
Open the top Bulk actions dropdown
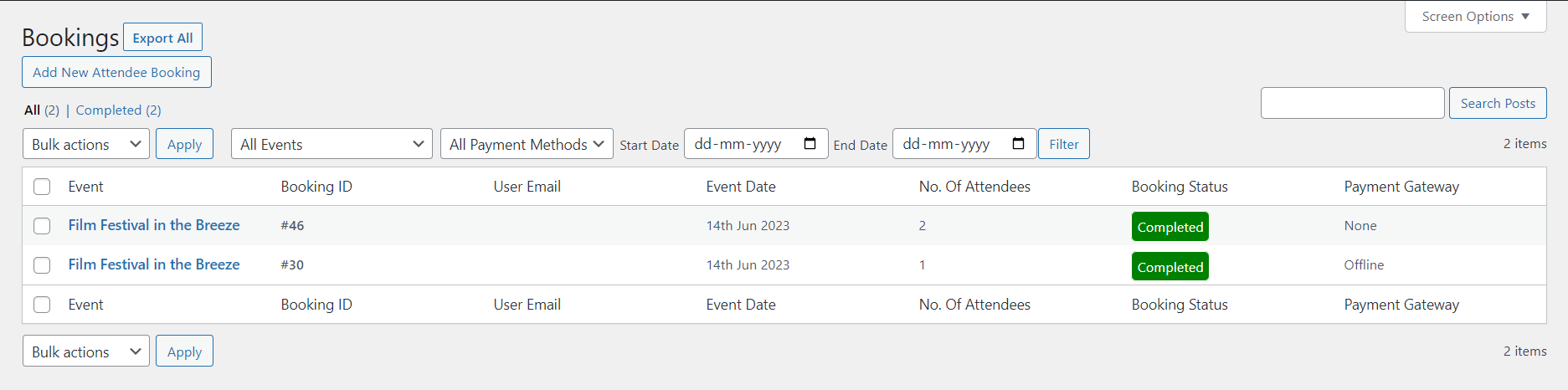click(x=86, y=144)
